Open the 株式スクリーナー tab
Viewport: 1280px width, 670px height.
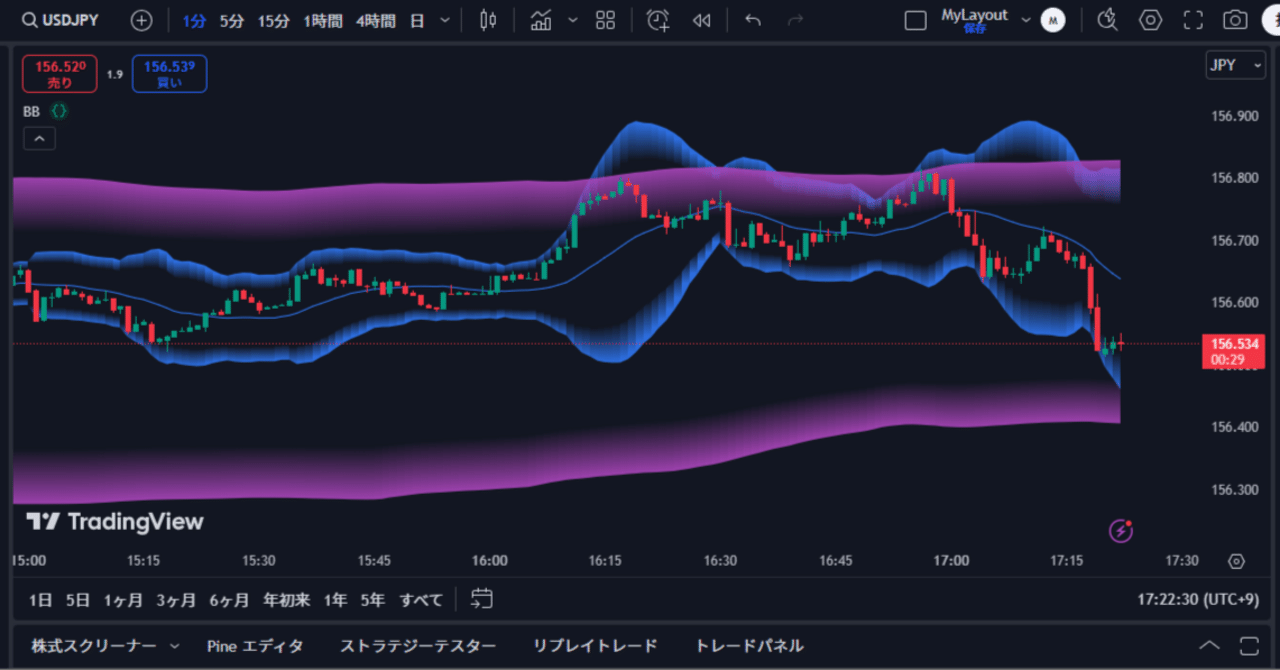point(93,646)
